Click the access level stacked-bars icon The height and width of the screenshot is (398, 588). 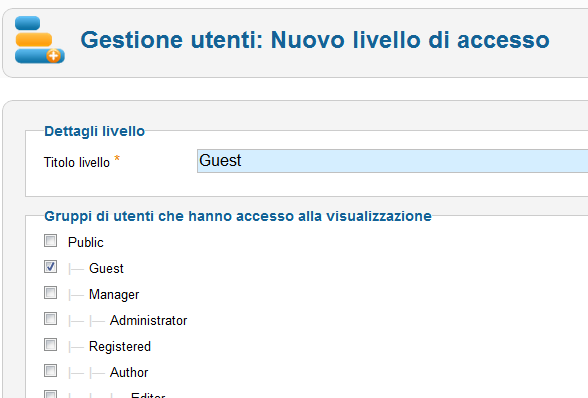pyautogui.click(x=39, y=40)
